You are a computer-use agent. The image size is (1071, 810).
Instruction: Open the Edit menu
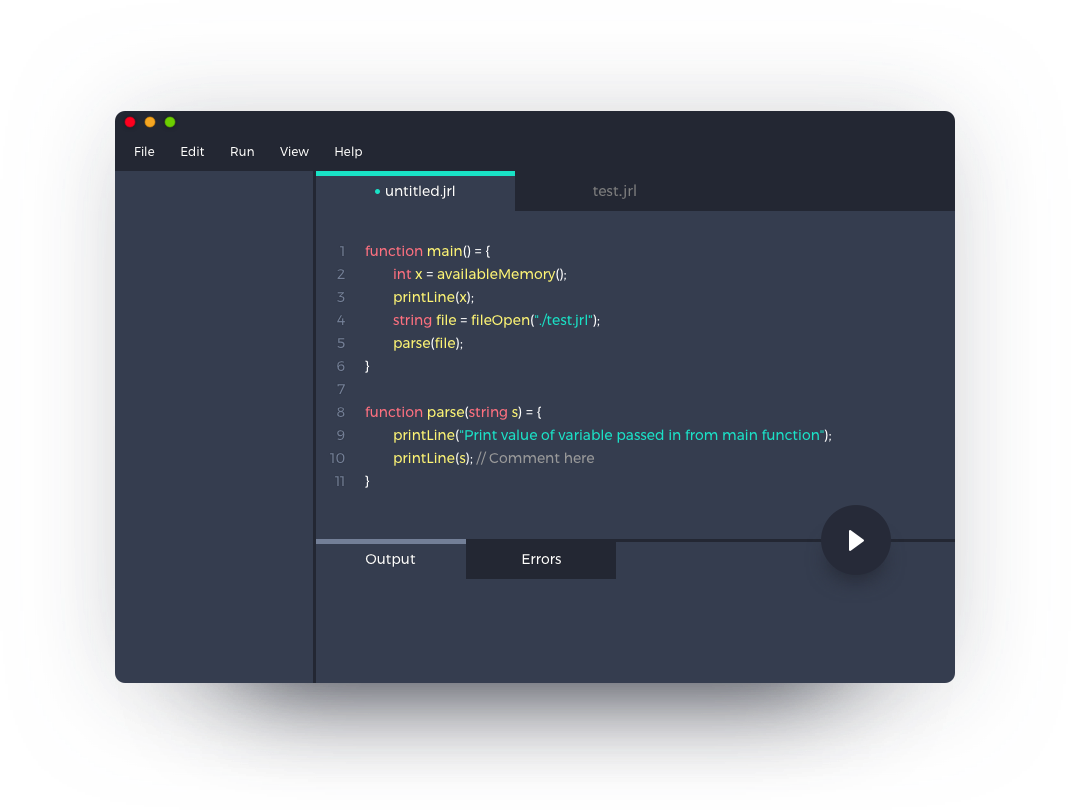coord(192,152)
